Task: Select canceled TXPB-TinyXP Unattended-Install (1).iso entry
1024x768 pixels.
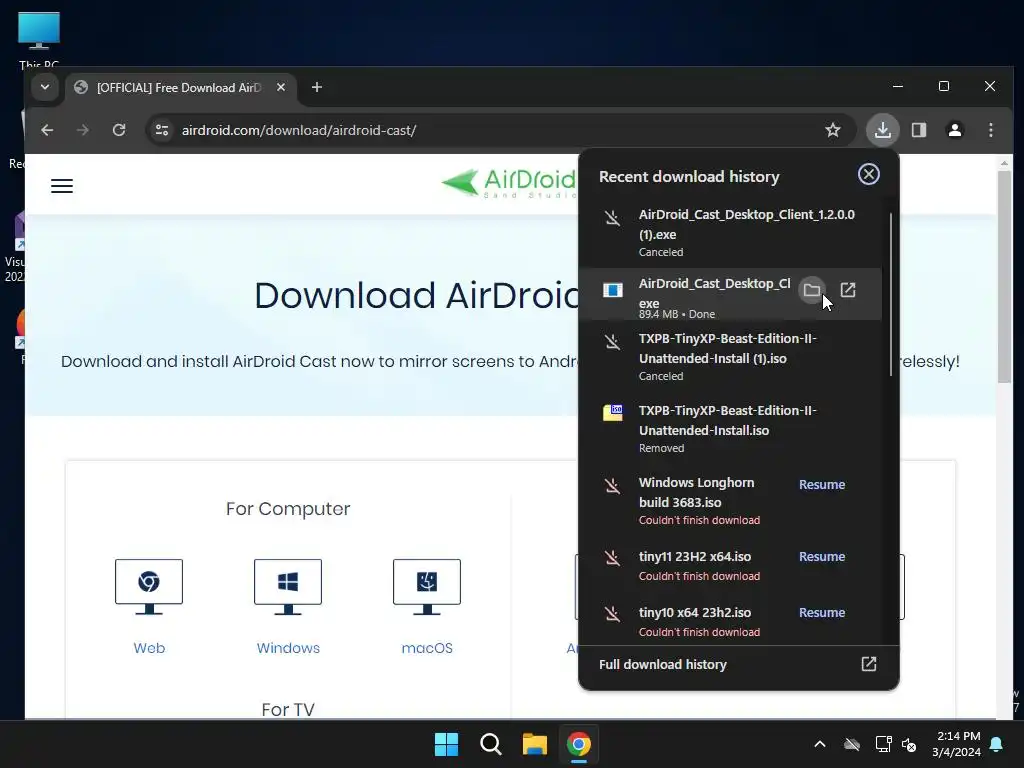Action: coord(730,357)
